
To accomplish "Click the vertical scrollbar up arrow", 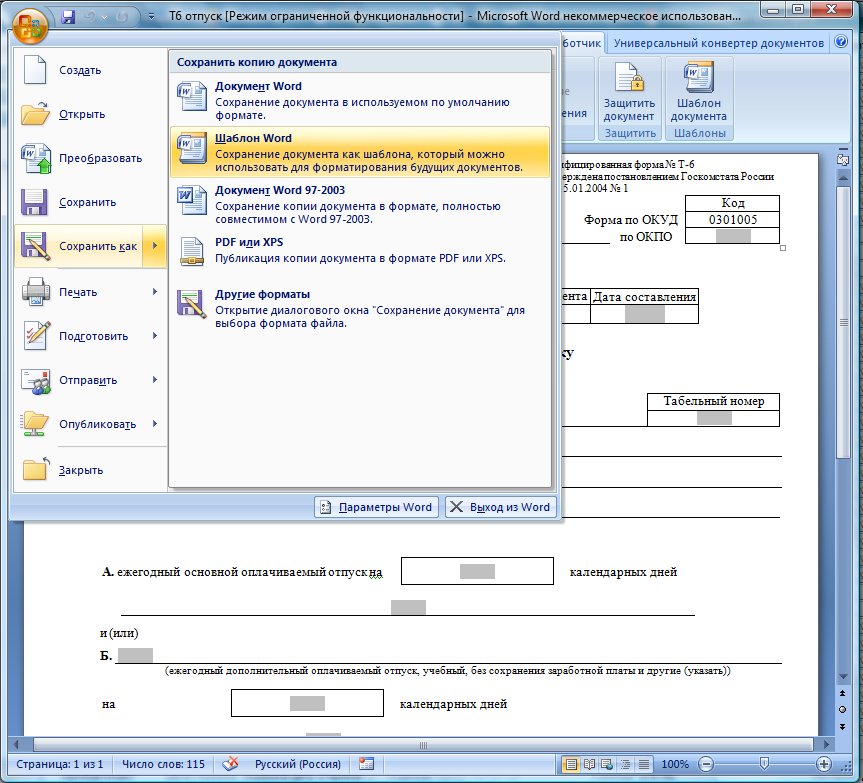I will pyautogui.click(x=843, y=178).
